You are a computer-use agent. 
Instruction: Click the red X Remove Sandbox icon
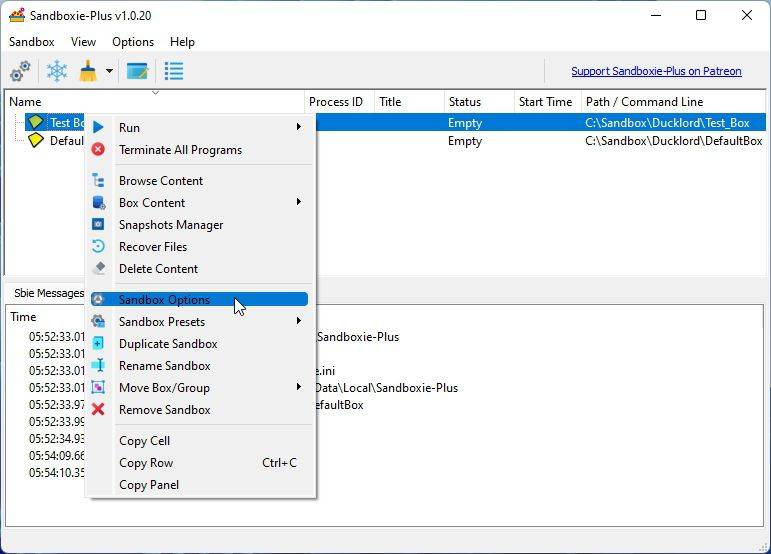coord(98,409)
